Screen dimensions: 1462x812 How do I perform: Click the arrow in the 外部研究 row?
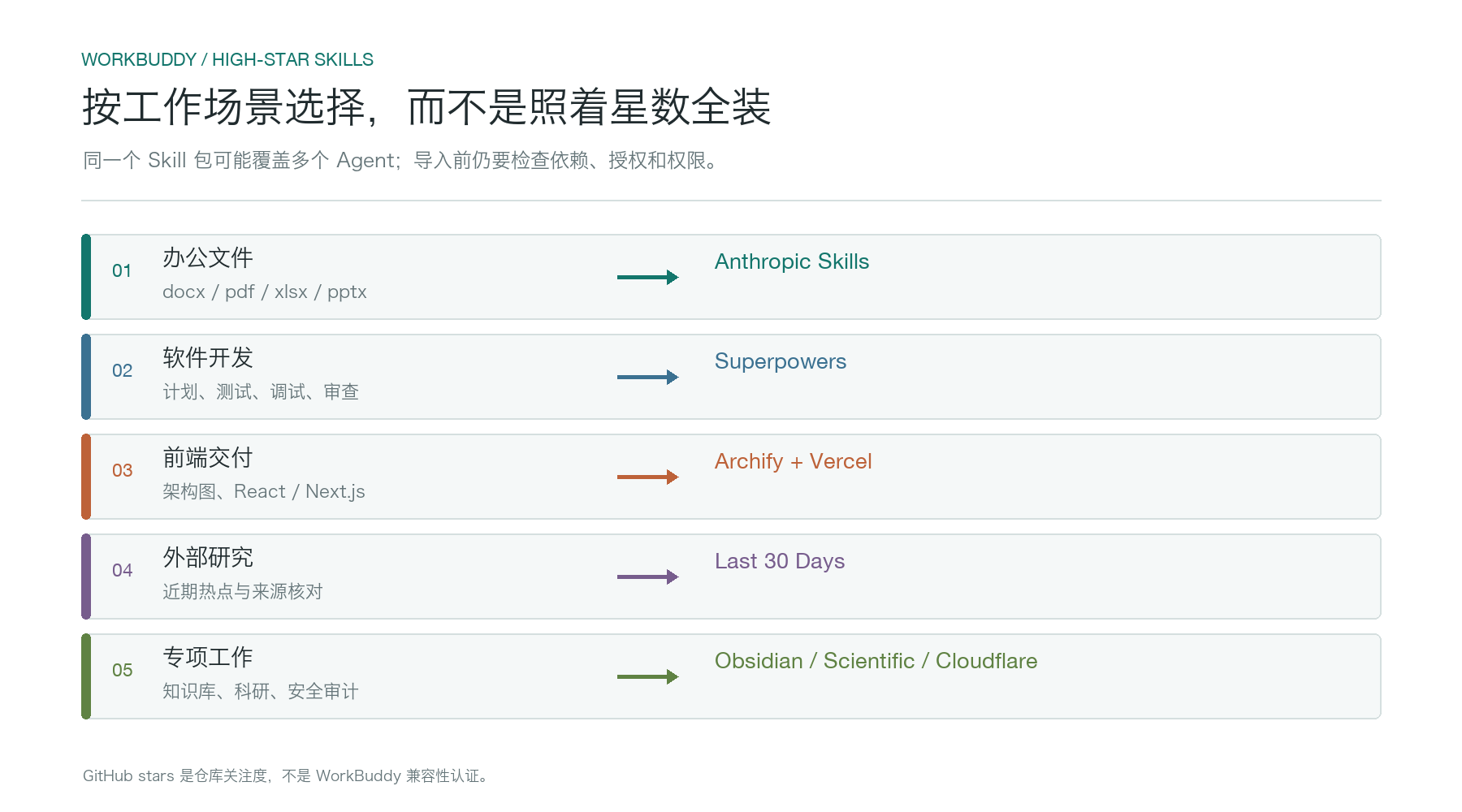(647, 577)
